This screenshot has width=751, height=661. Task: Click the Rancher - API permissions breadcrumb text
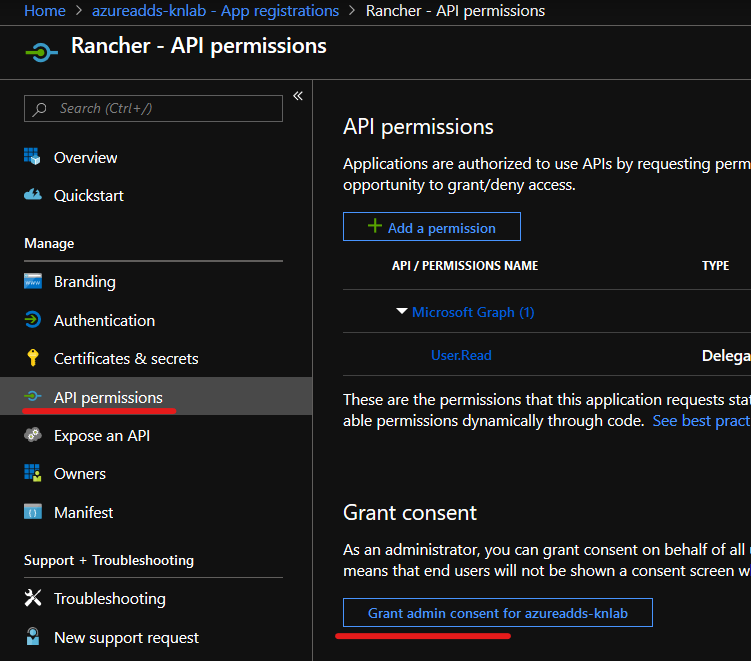455,11
